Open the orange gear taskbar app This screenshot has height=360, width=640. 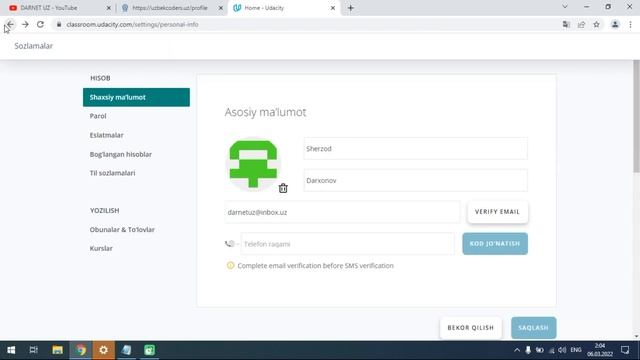click(x=103, y=350)
